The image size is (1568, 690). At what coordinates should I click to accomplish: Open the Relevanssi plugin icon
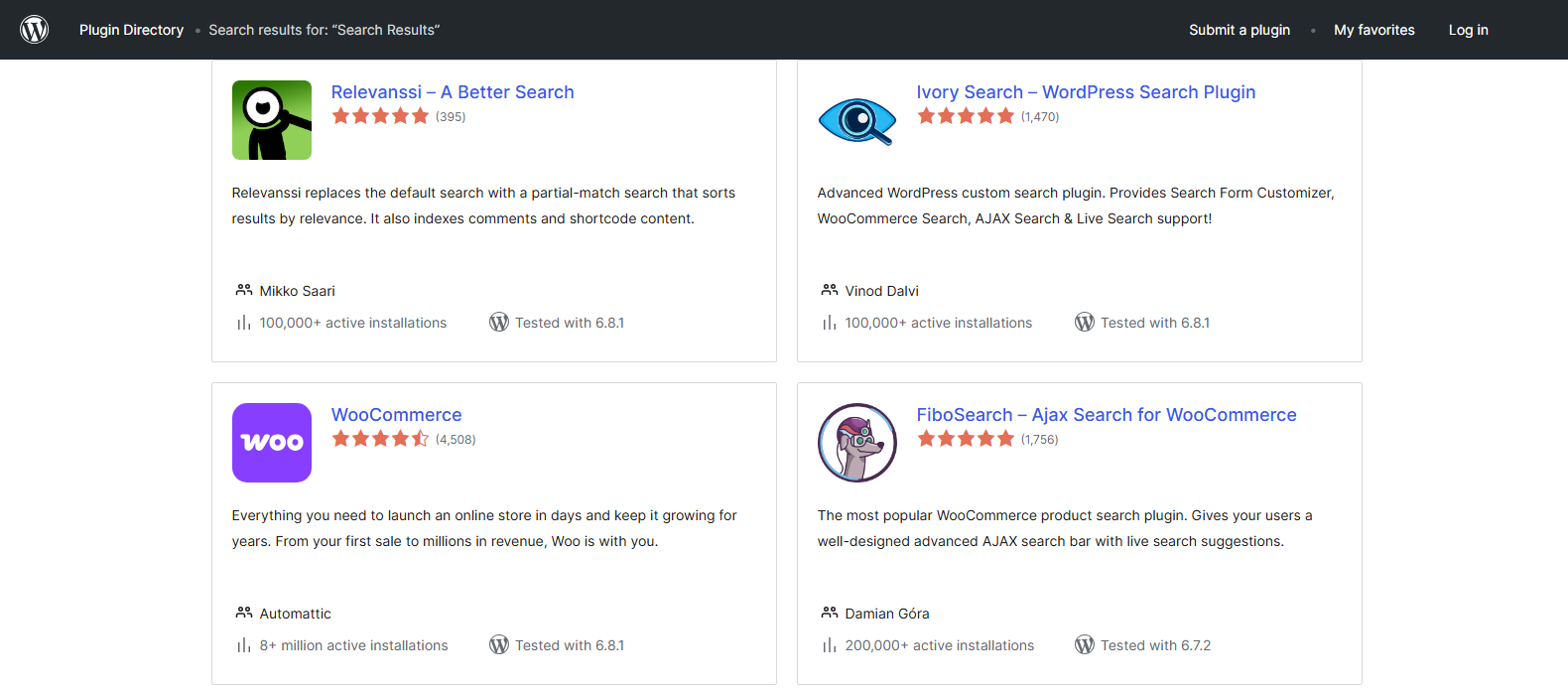(x=272, y=120)
